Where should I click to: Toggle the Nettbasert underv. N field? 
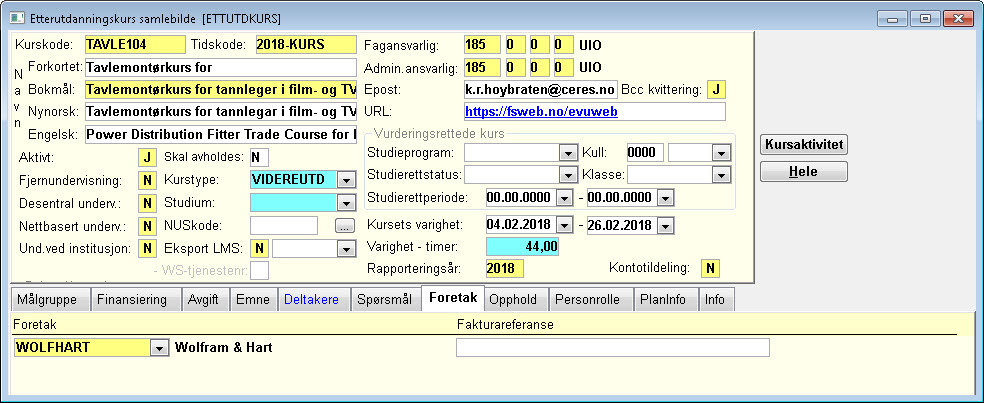click(147, 226)
